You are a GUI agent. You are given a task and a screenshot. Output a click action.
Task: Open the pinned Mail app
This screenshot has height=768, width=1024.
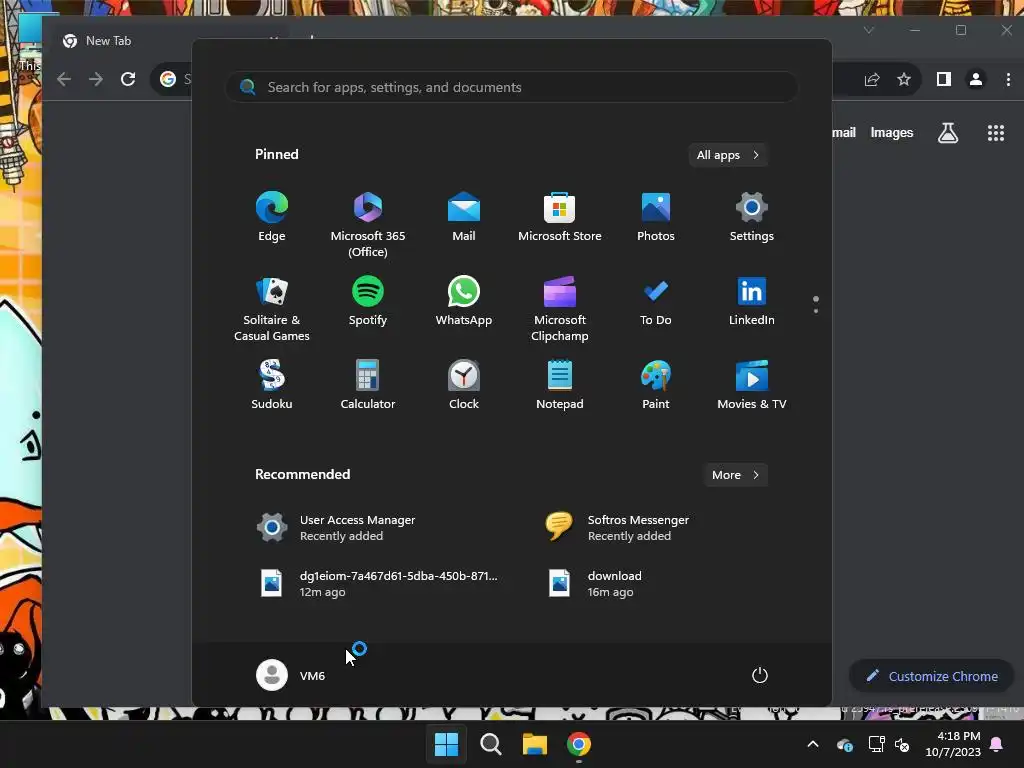point(464,217)
